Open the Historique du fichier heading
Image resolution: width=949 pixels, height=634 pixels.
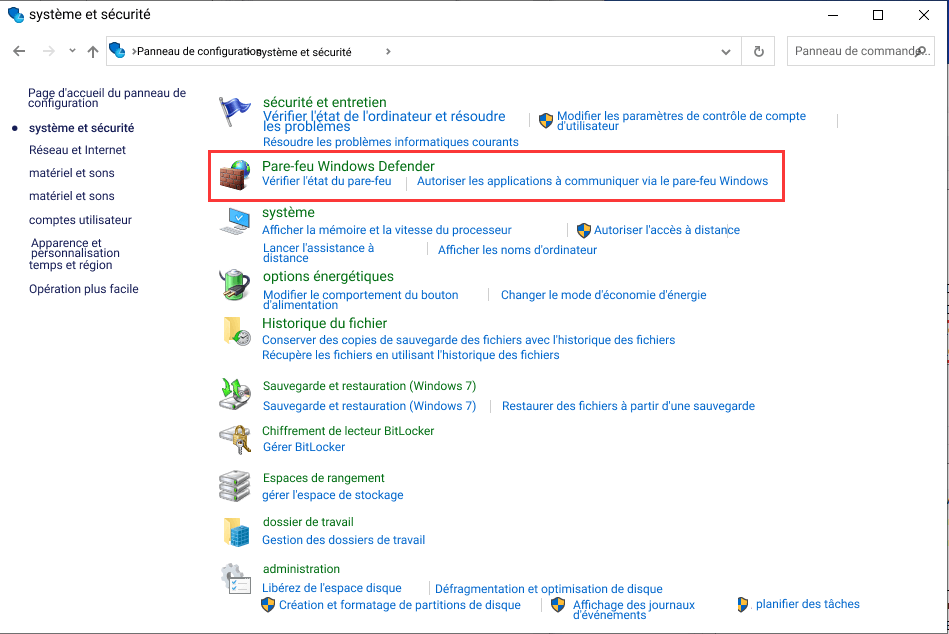point(324,324)
